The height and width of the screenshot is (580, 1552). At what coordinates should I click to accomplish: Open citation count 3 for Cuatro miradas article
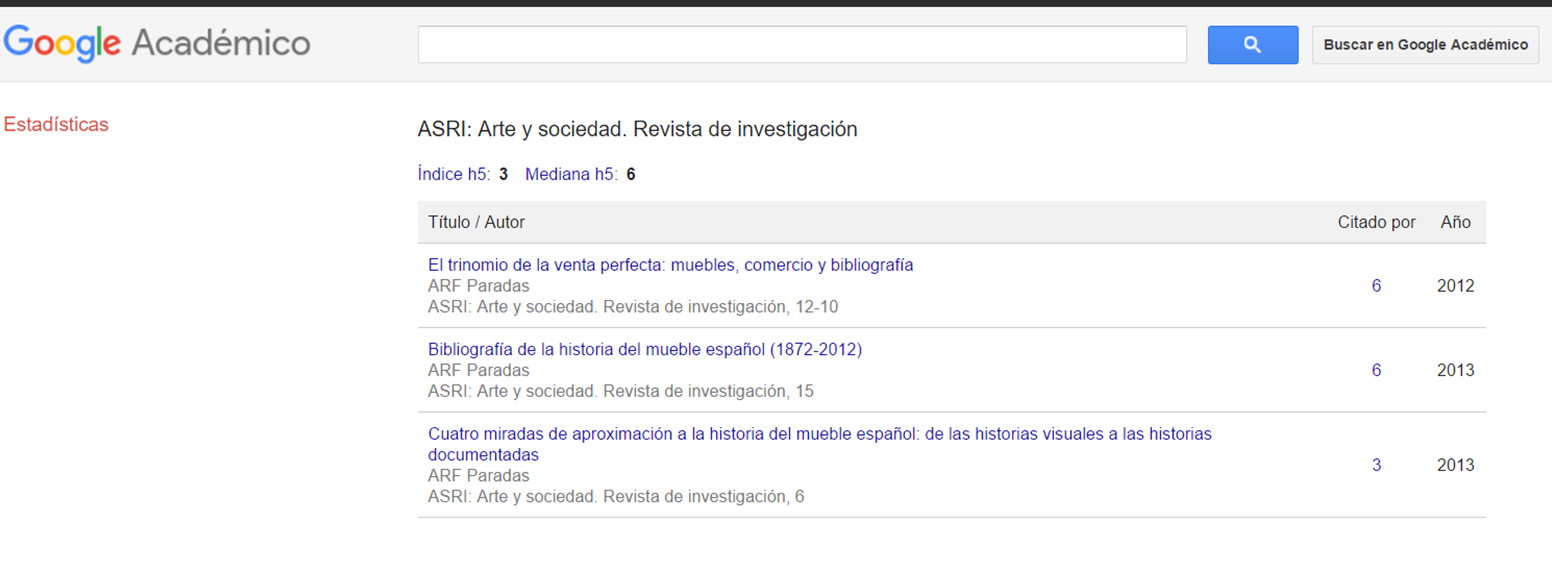(x=1376, y=465)
